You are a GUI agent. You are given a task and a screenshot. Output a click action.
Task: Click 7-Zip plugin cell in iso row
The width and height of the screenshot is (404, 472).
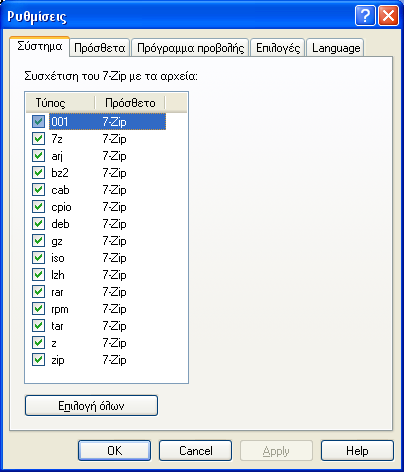pos(114,258)
